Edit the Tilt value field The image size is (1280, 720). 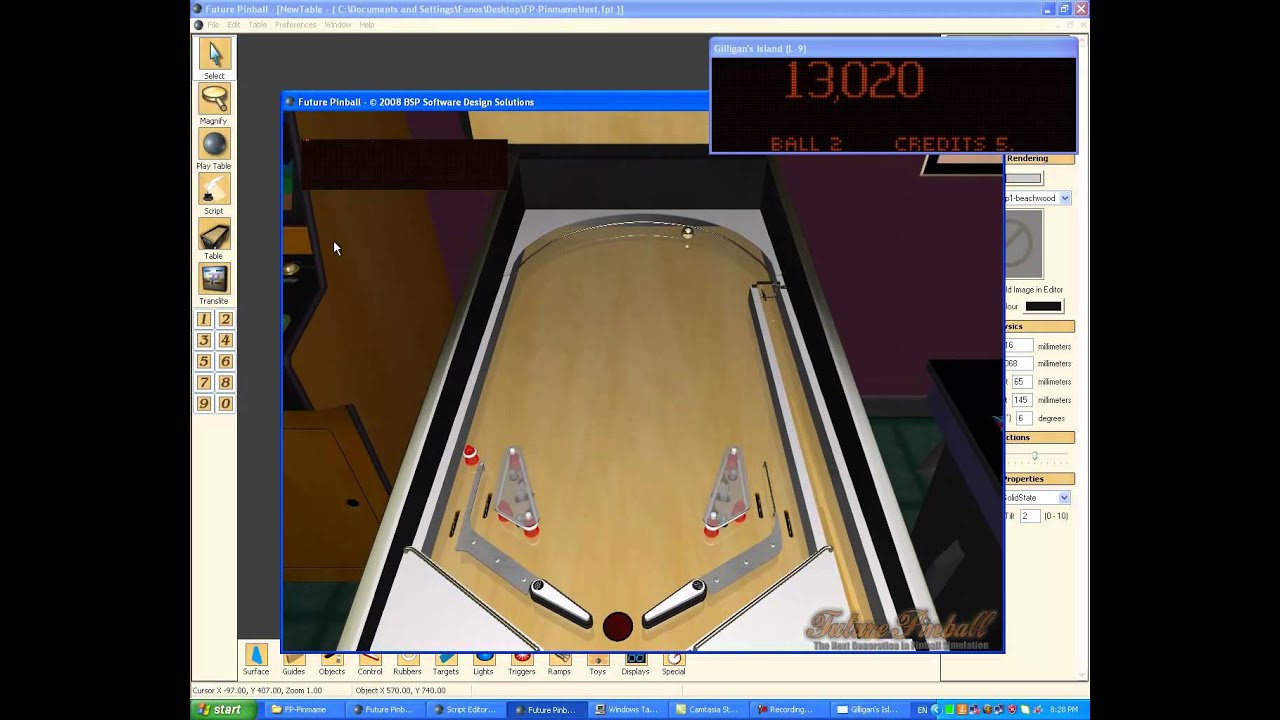pyautogui.click(x=1030, y=516)
